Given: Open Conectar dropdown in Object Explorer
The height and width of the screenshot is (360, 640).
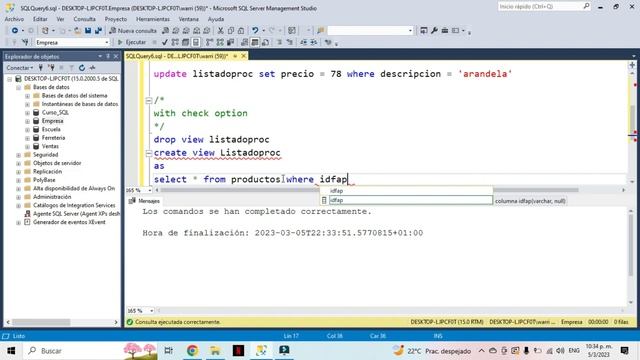Looking at the screenshot, I should (x=20, y=68).
